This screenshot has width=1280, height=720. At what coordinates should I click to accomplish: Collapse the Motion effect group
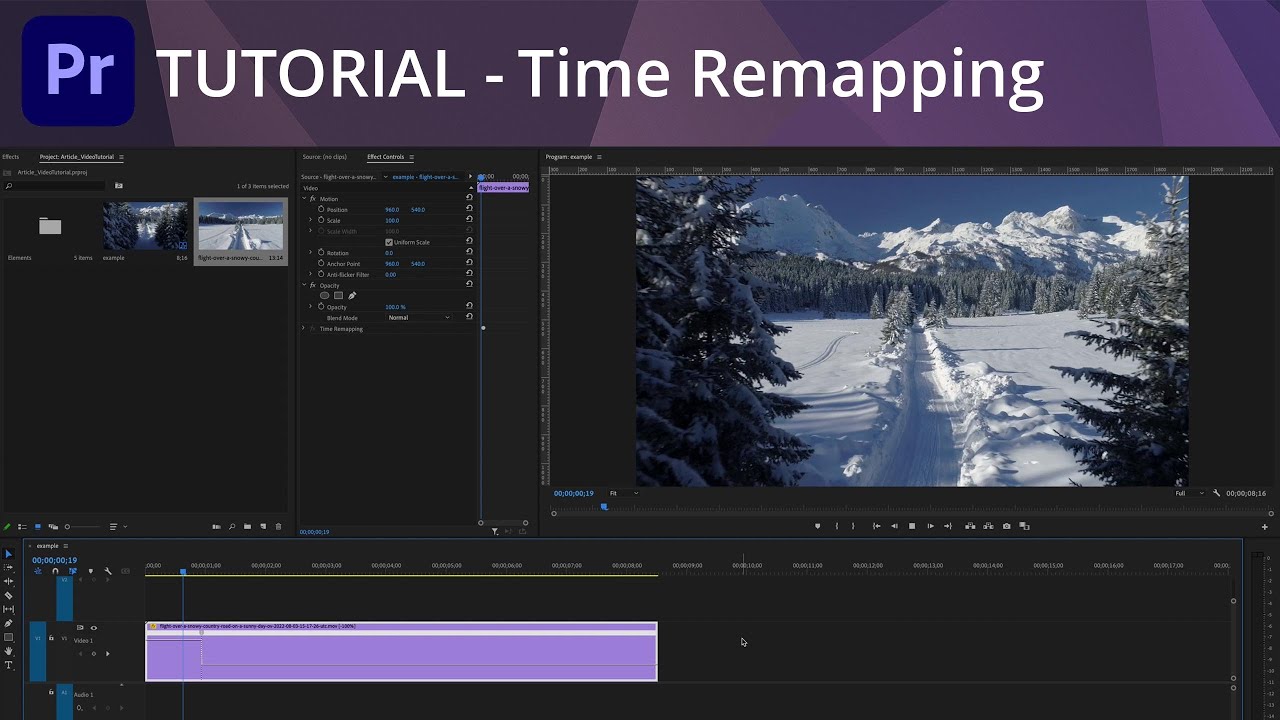click(x=304, y=199)
